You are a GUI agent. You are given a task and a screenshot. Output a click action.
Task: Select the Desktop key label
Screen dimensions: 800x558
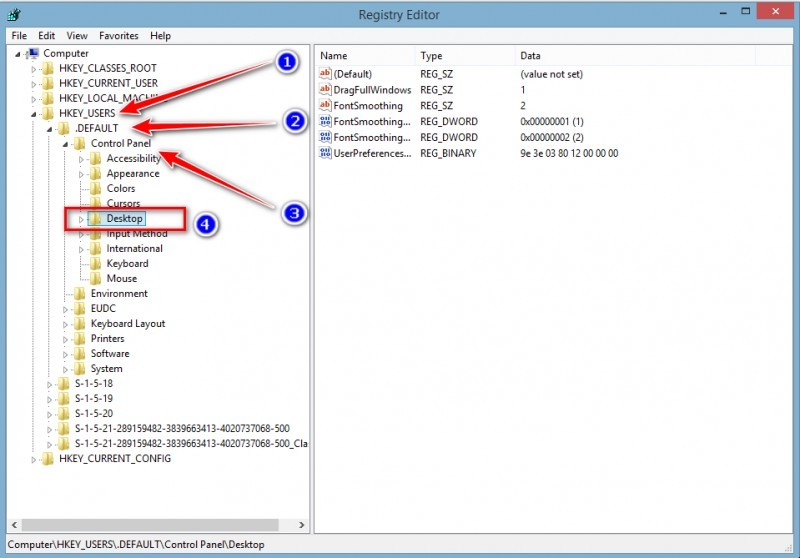pyautogui.click(x=124, y=218)
